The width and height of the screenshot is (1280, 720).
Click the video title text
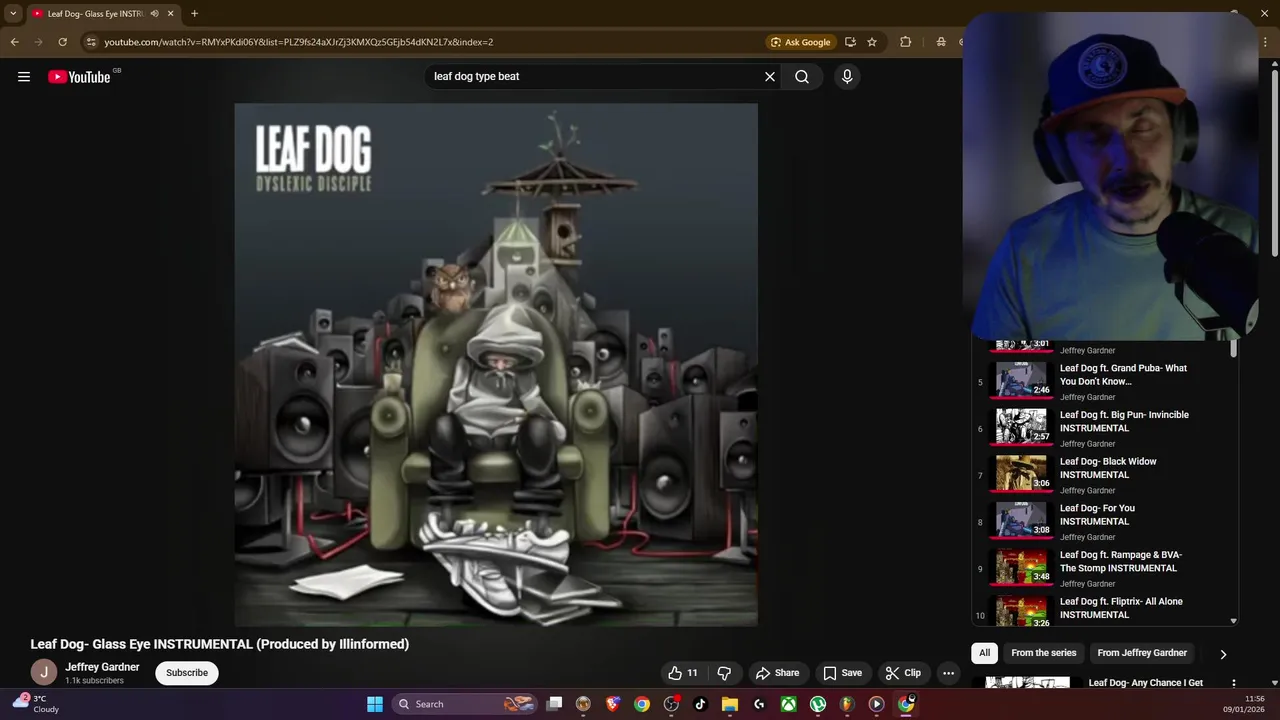(x=220, y=644)
